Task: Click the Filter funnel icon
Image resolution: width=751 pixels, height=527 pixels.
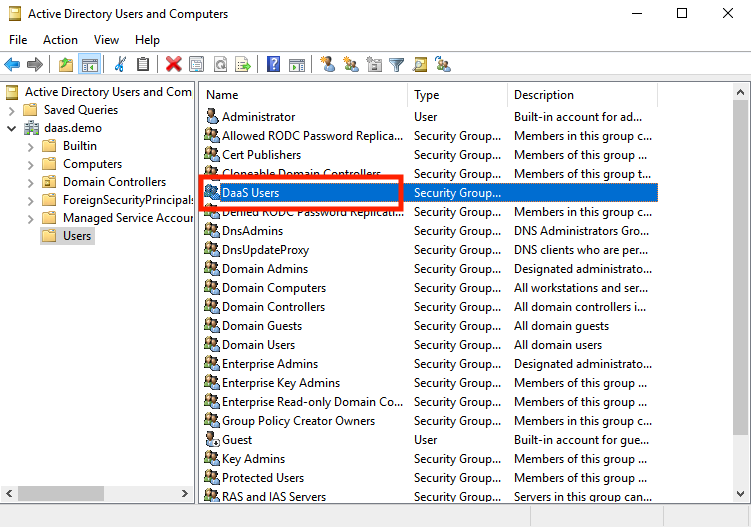Action: click(397, 64)
